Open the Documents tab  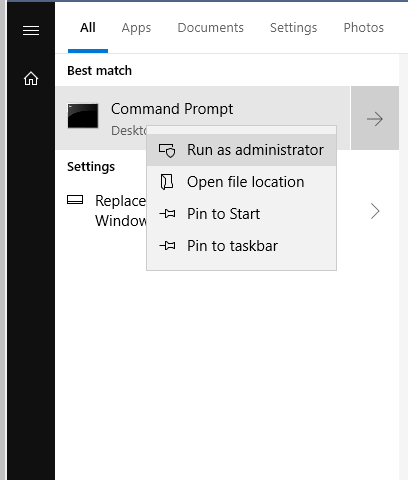click(210, 28)
